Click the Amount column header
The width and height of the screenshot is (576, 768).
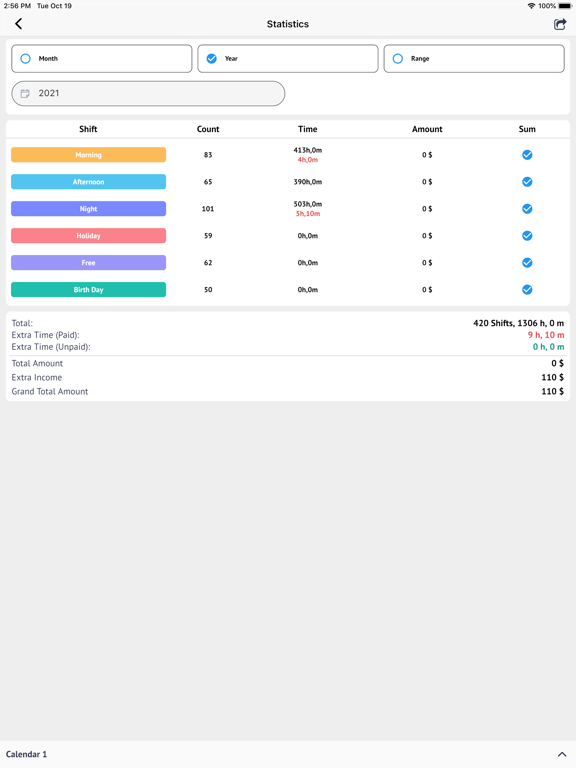[427, 129]
